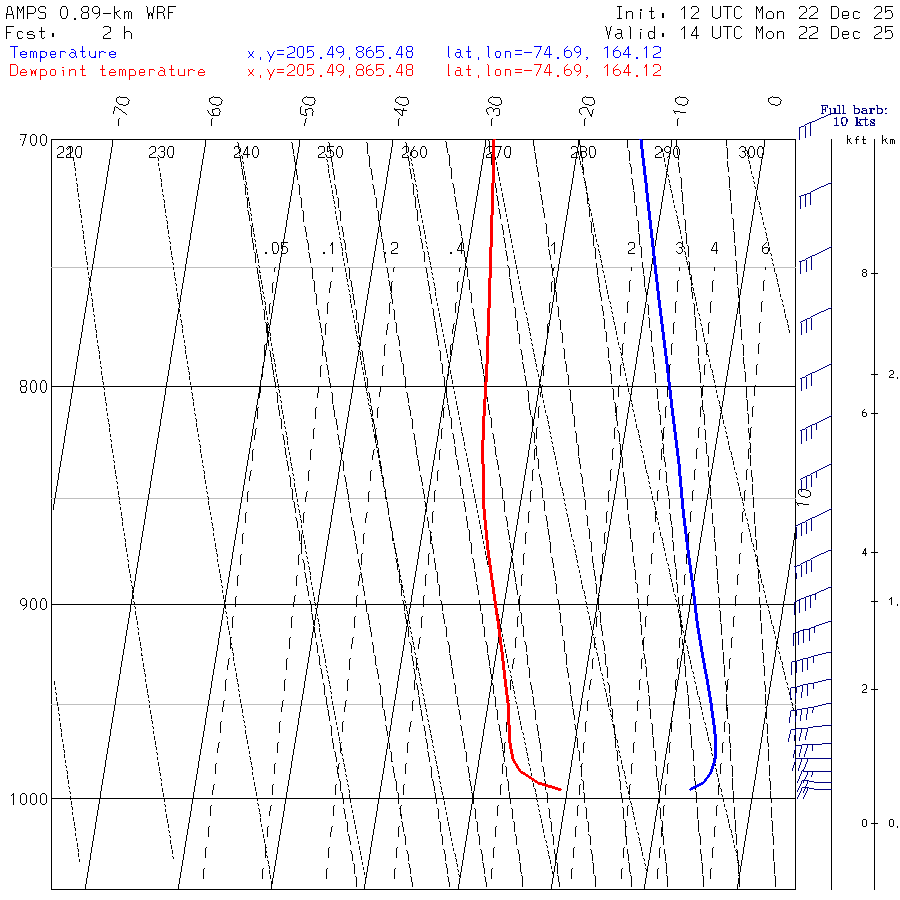Click the 700 pressure level label

coord(33,141)
